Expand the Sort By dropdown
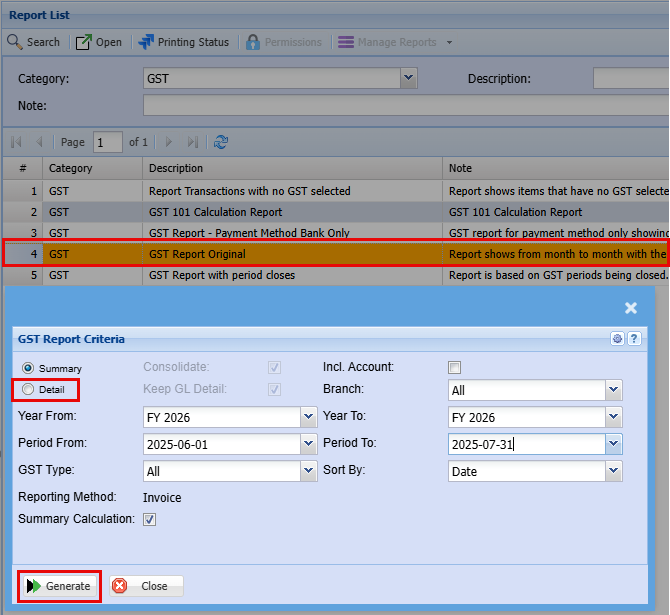 pos(614,471)
